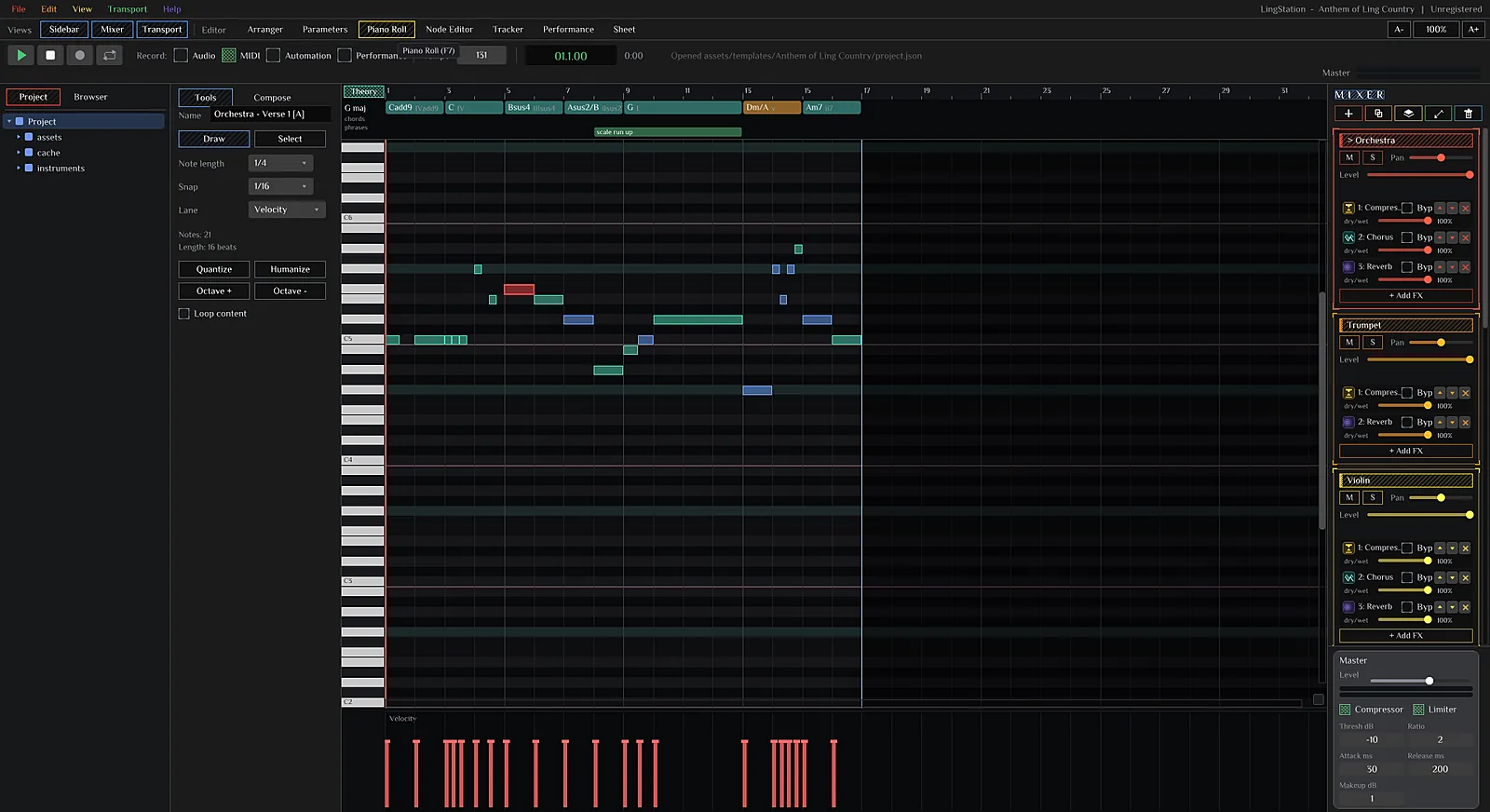Click the trash delete icon in Mixer
Viewport: 1490px width, 812px height.
[x=1468, y=114]
